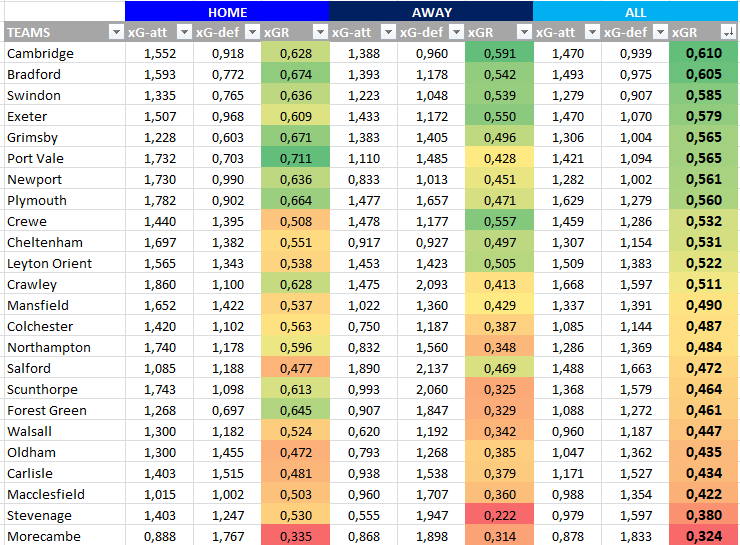Open the AWAY xG-att filter dropdown
The image size is (740, 545).
[388, 32]
